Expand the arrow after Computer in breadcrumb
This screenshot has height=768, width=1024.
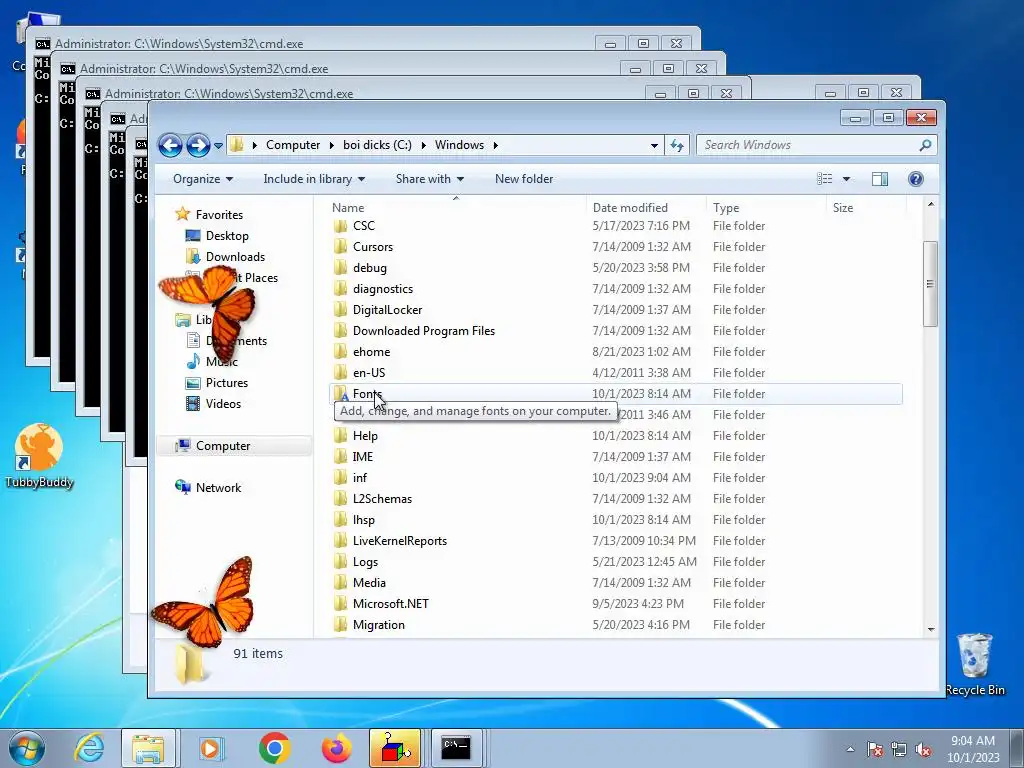(x=331, y=145)
